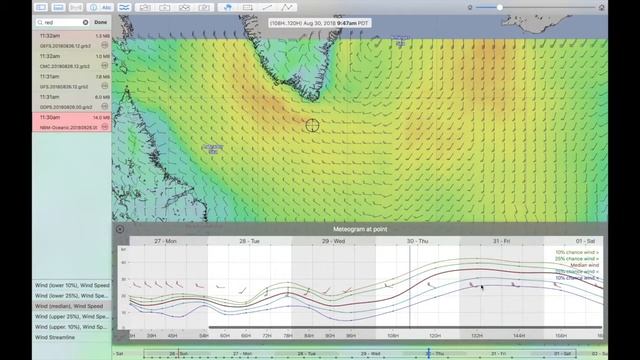Click the '10% chance wind >' legend label

[x=577, y=252]
